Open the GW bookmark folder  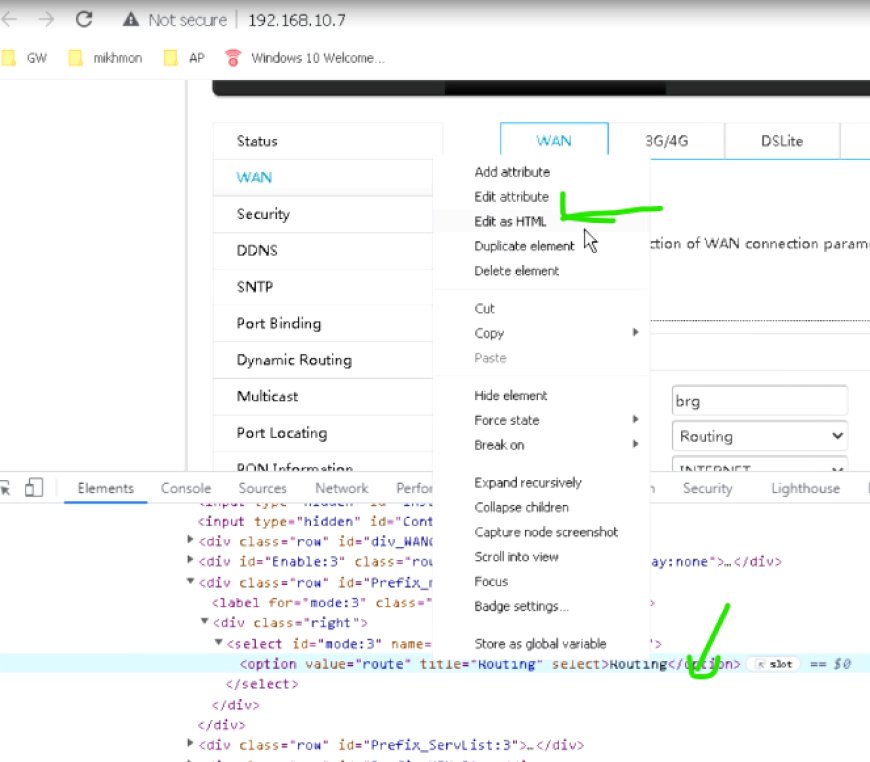point(24,58)
